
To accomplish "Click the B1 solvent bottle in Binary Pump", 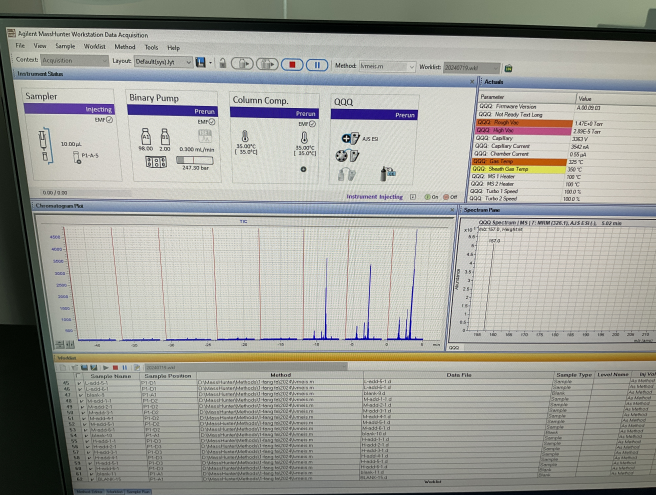I will pyautogui.click(x=165, y=136).
